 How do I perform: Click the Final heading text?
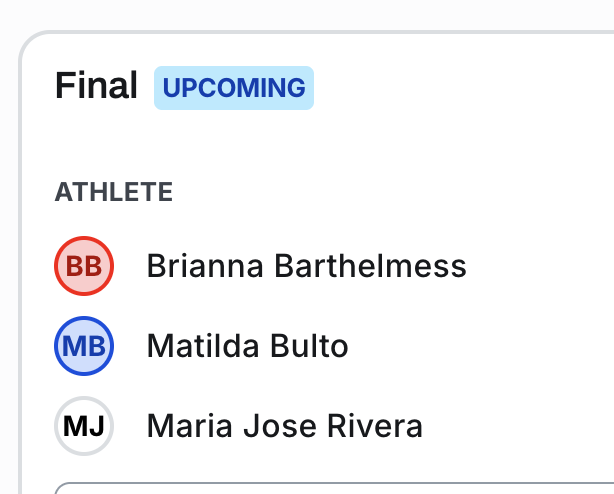click(96, 87)
